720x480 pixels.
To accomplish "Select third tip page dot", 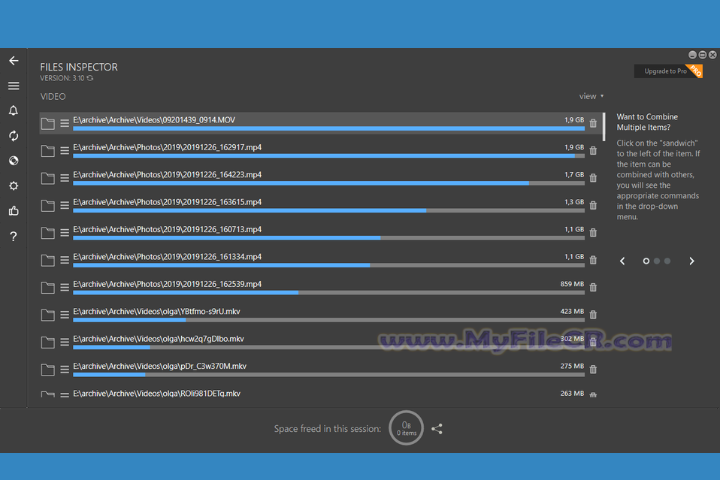I will [667, 261].
